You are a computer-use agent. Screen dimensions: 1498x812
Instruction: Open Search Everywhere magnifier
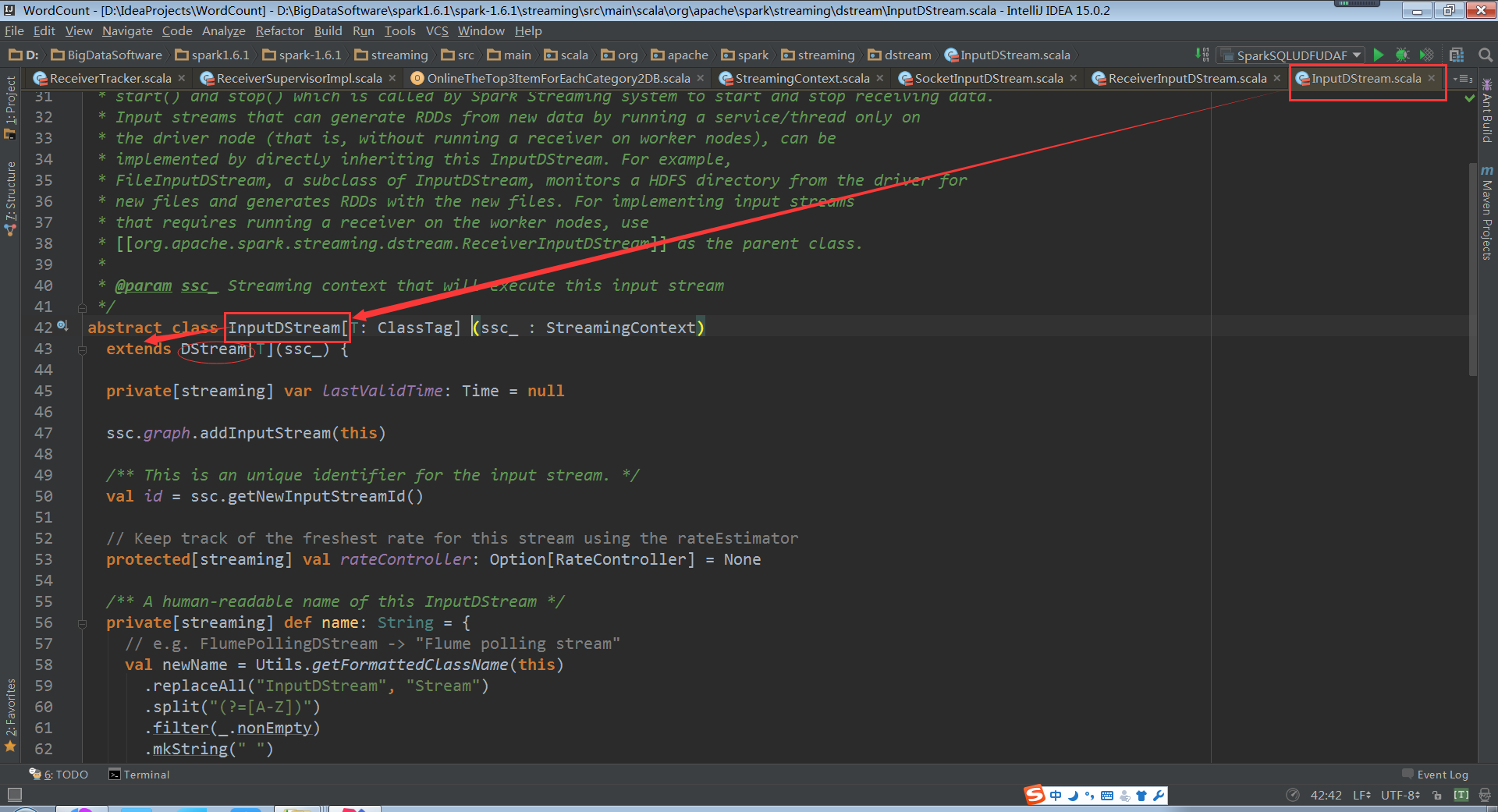(x=1486, y=55)
